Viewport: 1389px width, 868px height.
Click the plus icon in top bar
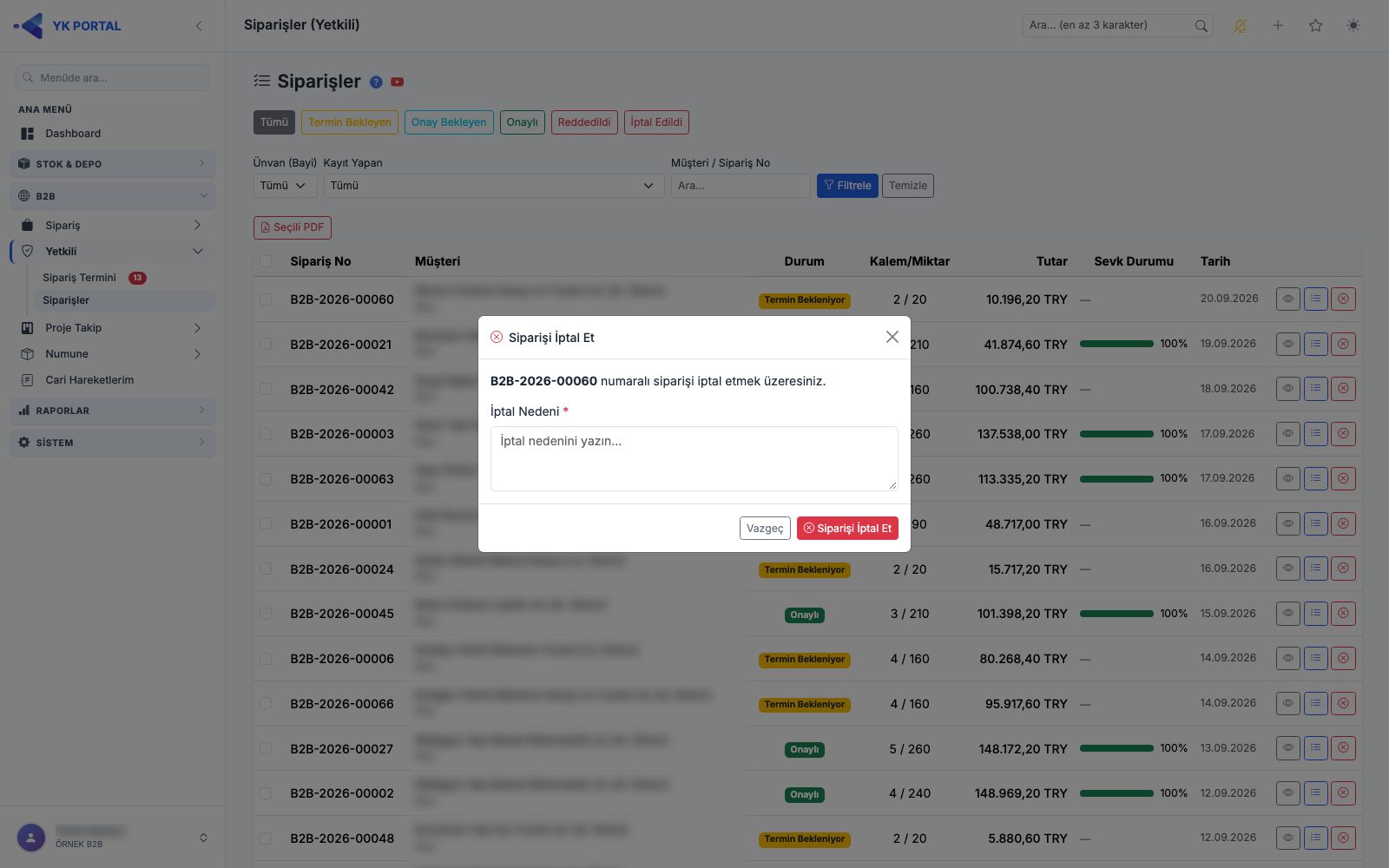1278,26
